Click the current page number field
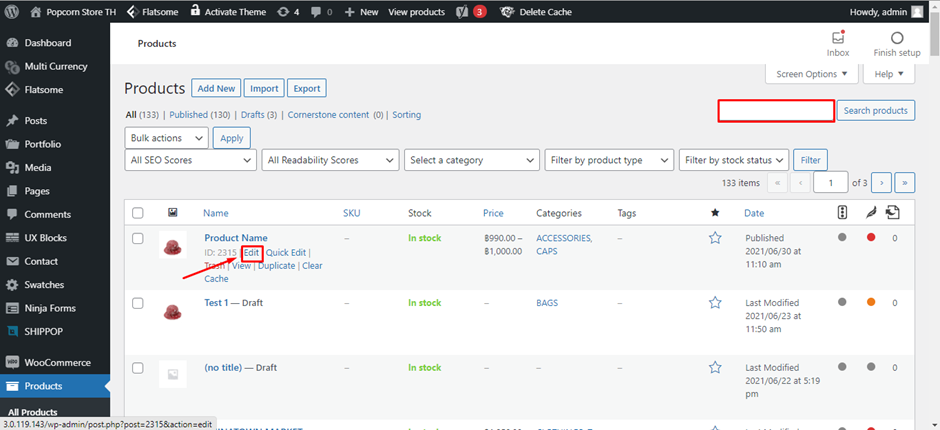Image resolution: width=940 pixels, height=430 pixels. click(x=831, y=182)
